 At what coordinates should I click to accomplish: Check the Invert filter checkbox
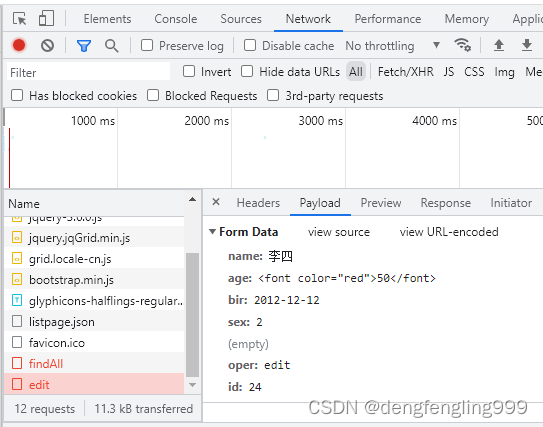189,71
